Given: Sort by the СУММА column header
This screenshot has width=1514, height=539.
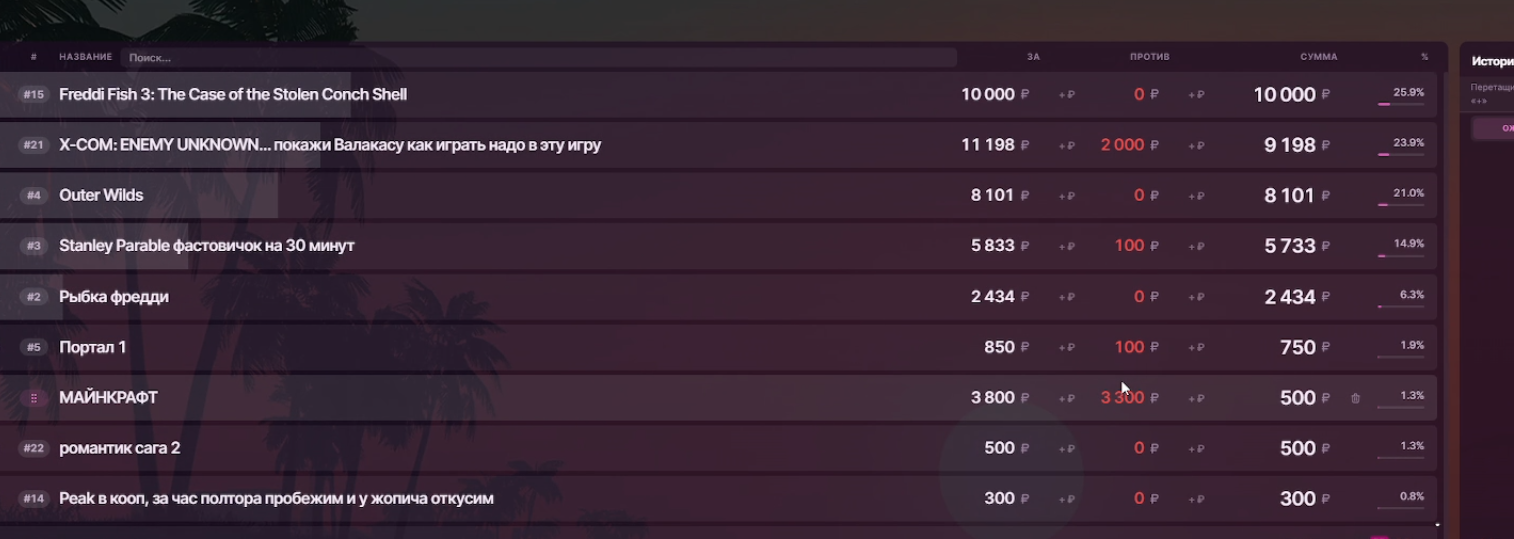Looking at the screenshot, I should tap(1318, 57).
